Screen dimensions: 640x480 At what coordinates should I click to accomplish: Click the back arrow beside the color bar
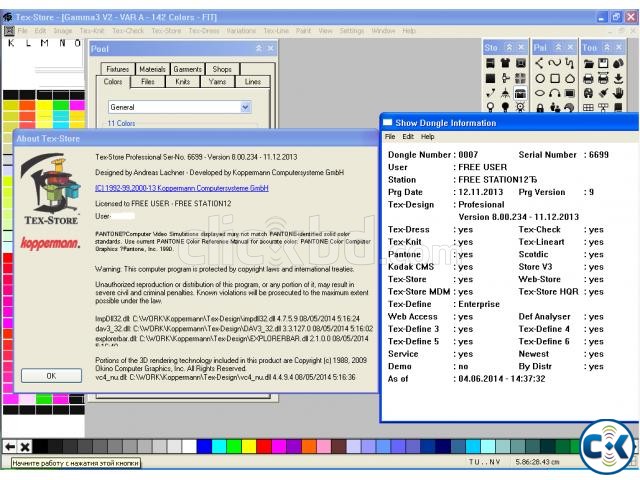click(x=10, y=447)
